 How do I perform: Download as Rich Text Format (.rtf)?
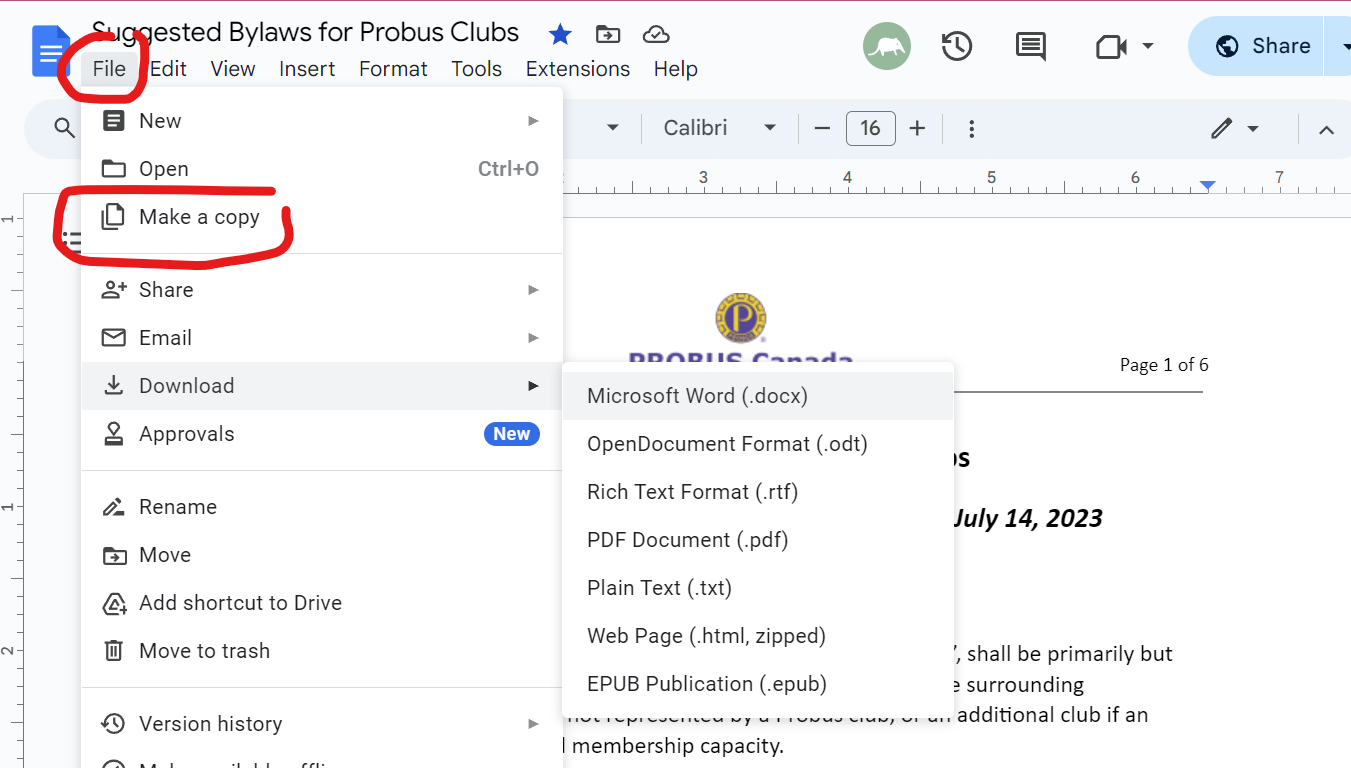pos(758,492)
